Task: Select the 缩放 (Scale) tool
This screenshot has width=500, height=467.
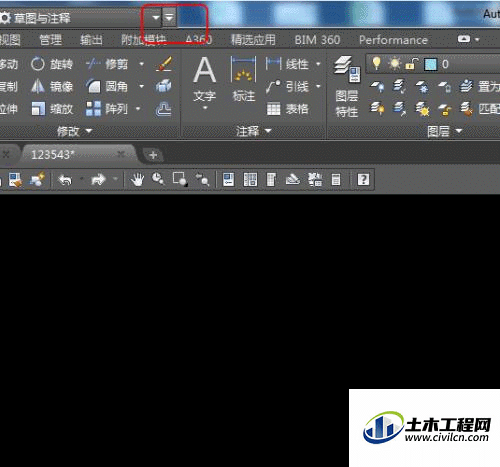Action: tap(52, 109)
